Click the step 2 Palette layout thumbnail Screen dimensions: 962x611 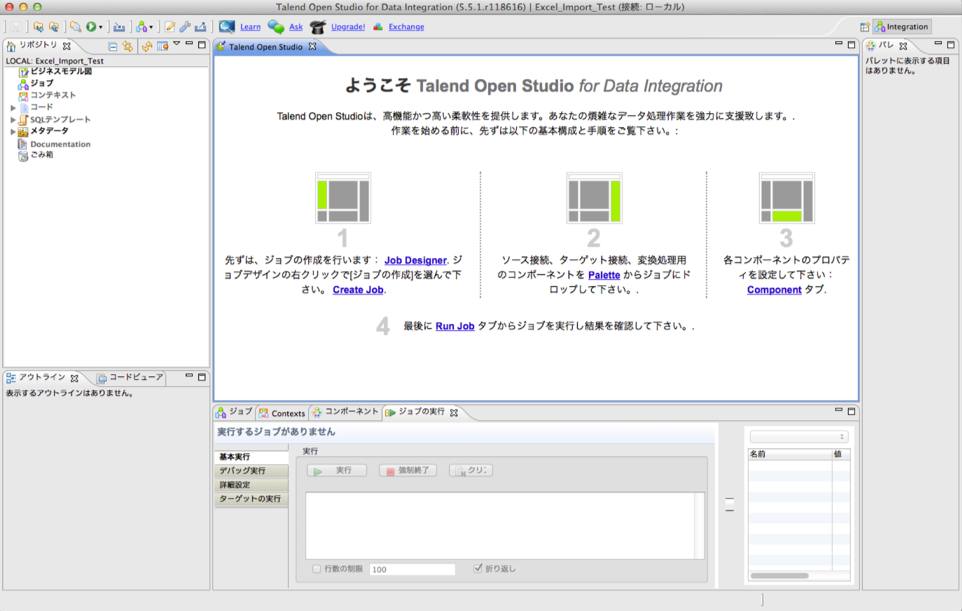click(x=594, y=198)
